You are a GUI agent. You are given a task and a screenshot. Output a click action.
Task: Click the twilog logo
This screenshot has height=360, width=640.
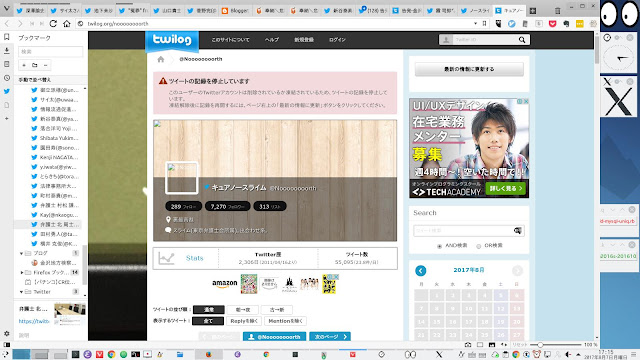tap(172, 40)
